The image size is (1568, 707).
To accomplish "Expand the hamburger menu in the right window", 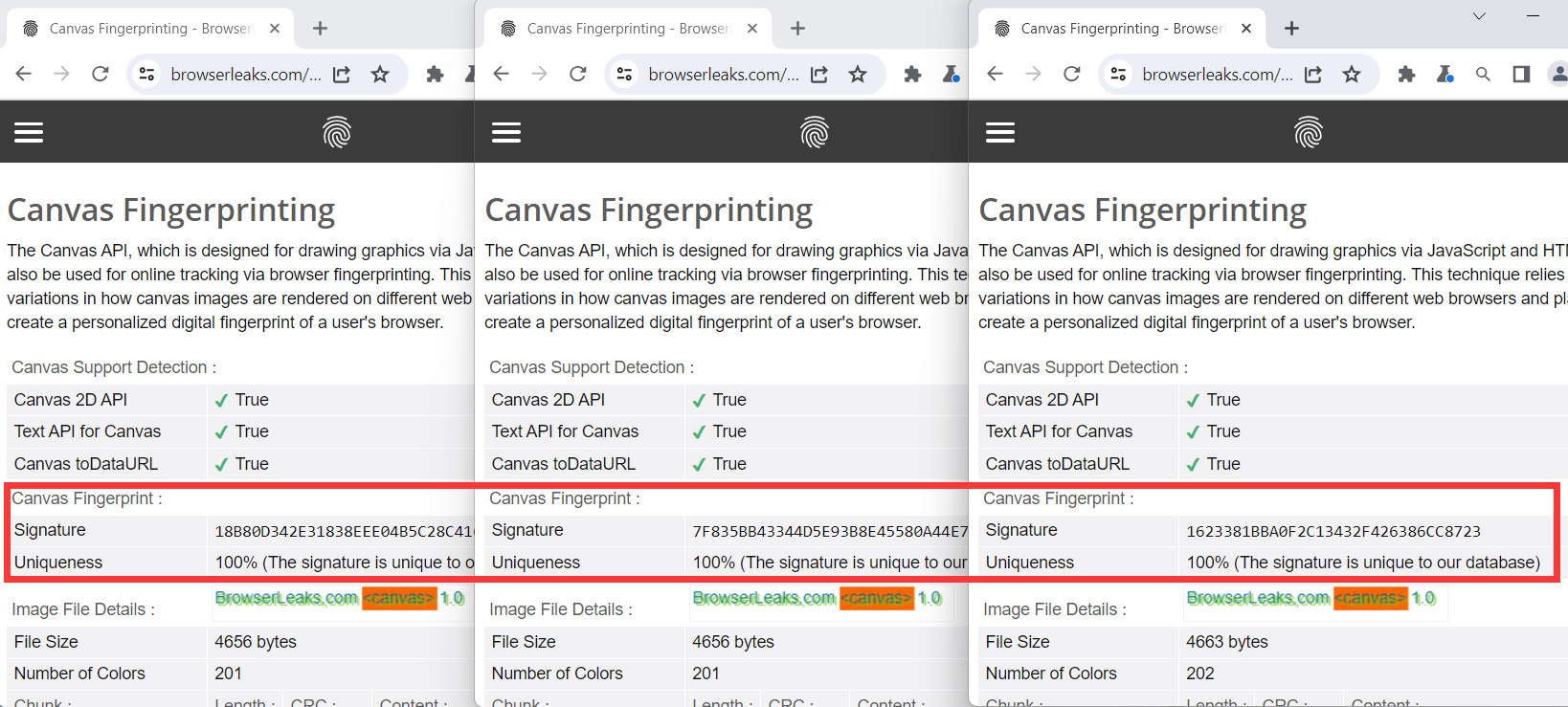I will 999,132.
